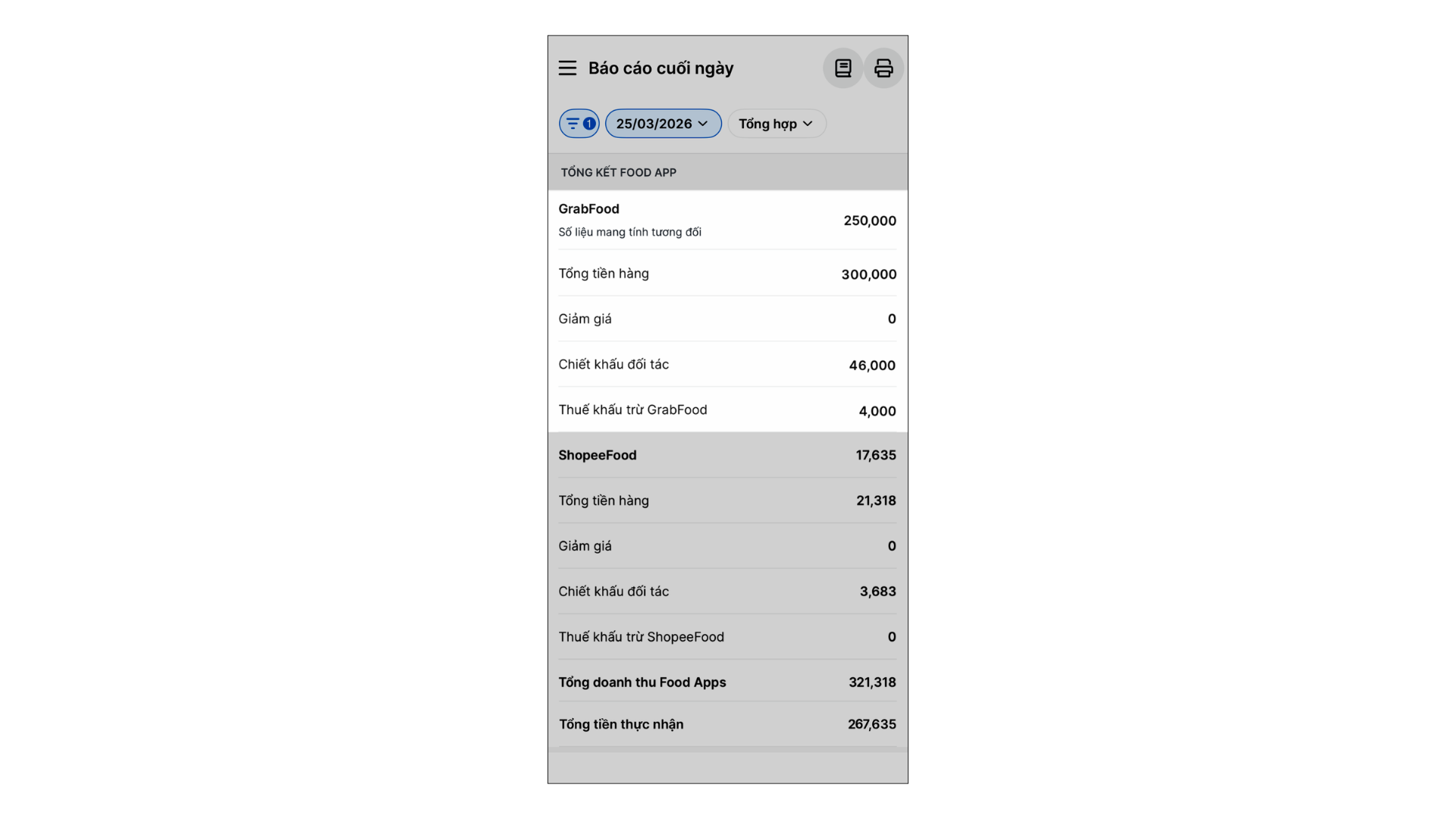Open the filter button with badge 1

click(579, 124)
